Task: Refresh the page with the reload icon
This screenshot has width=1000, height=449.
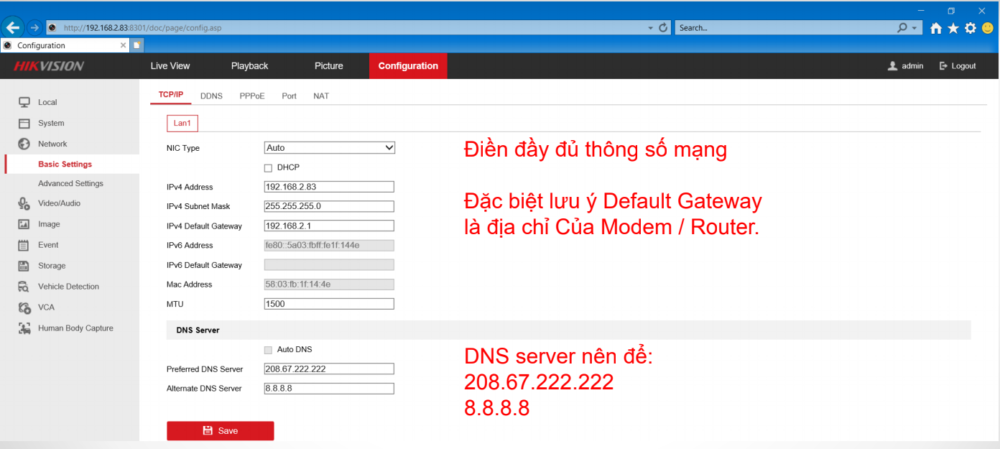Action: coord(663,28)
